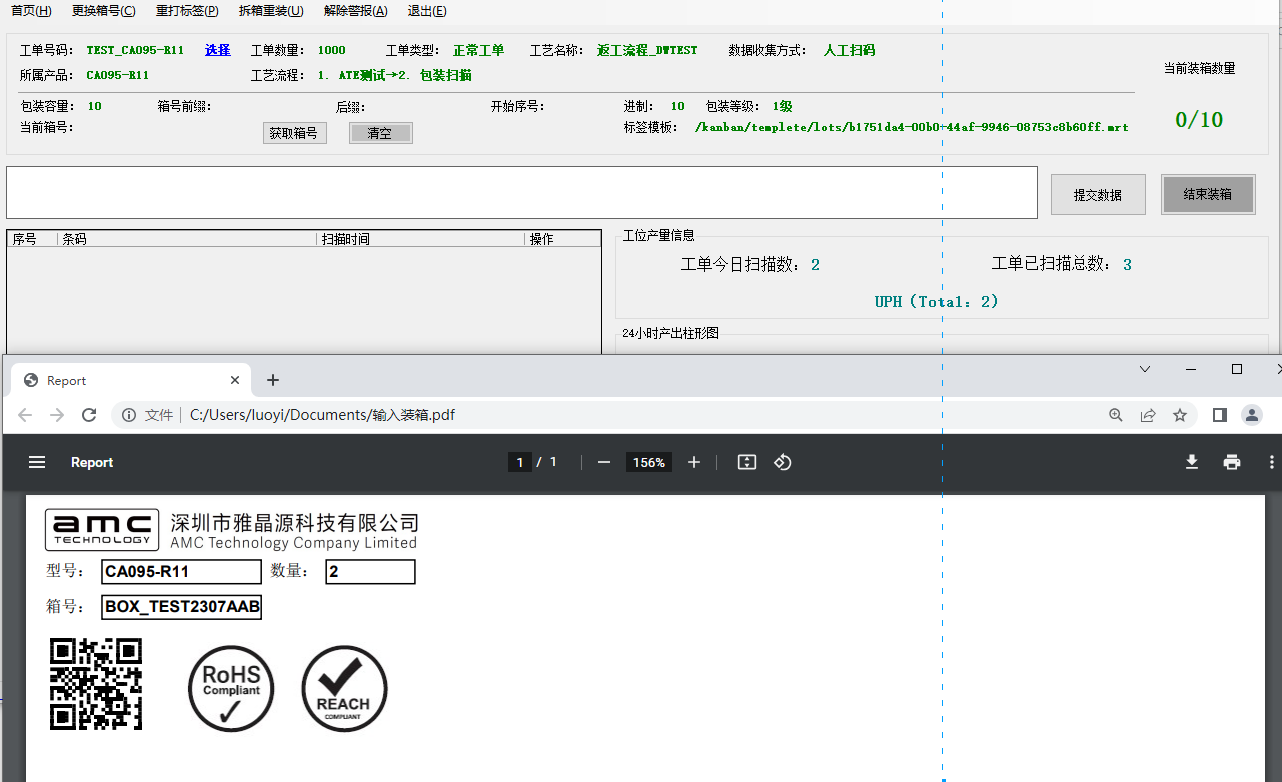Open the 更换箱号(C) menu
Image resolution: width=1282 pixels, height=782 pixels.
coord(104,11)
